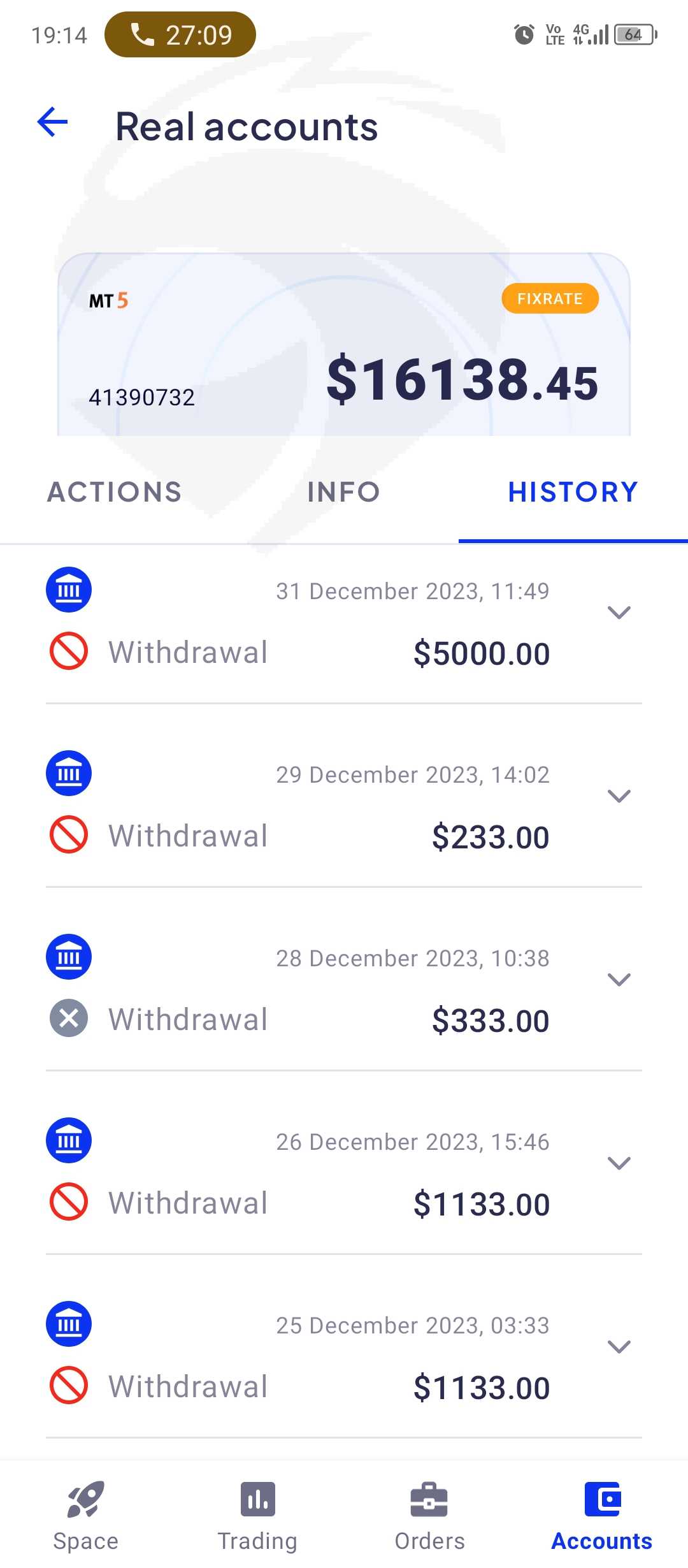
Task: Tap rejected status icon on $5000.00 withdrawal
Action: [69, 651]
